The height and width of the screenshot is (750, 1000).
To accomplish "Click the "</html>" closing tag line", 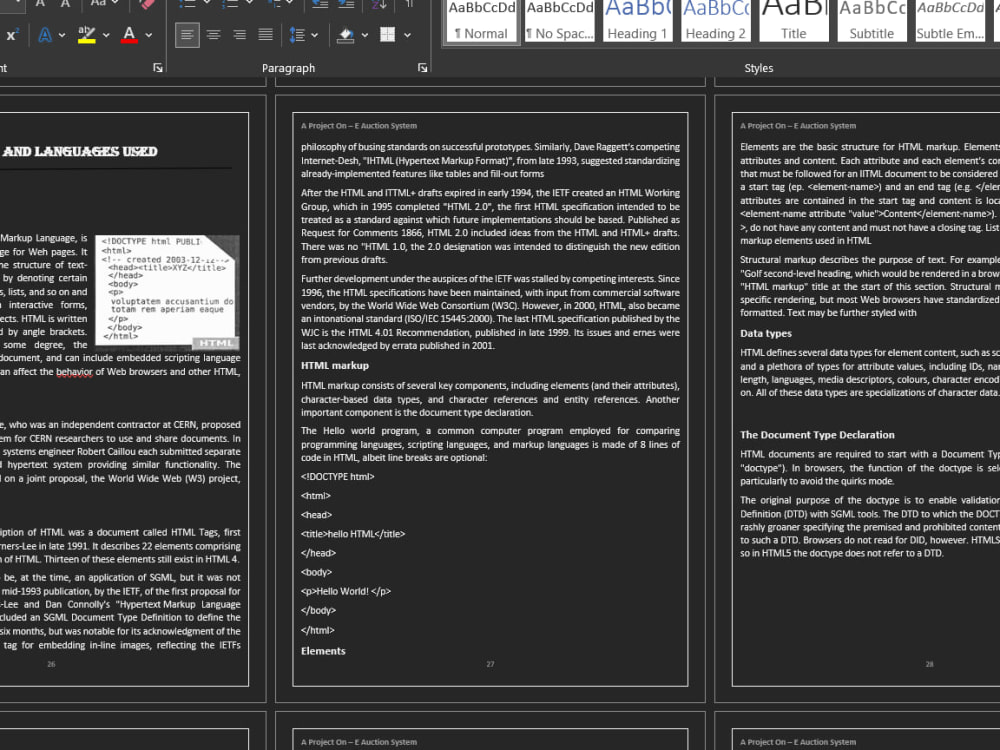I will point(318,630).
